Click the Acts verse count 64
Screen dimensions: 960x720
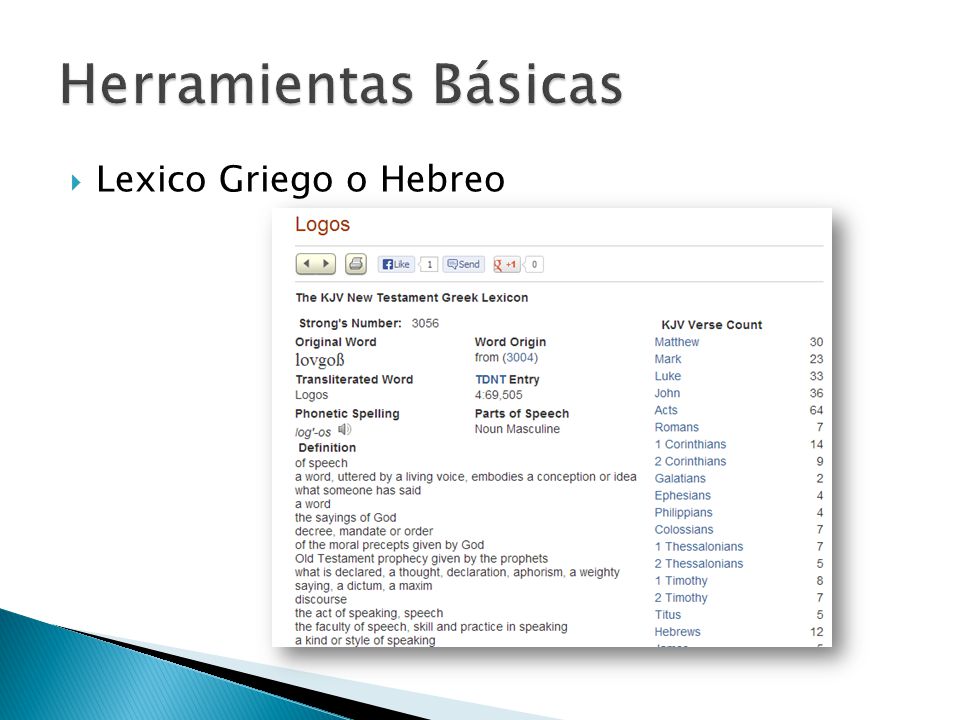[x=816, y=410]
